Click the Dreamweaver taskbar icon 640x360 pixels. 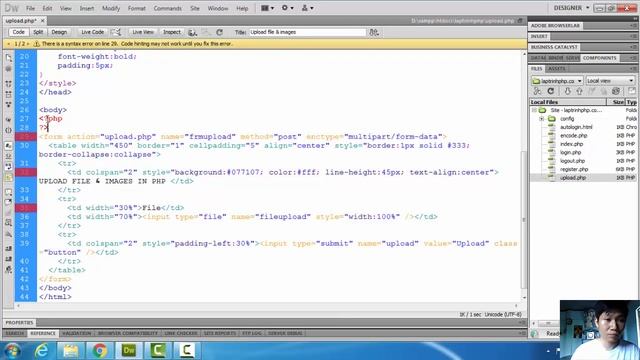(129, 351)
